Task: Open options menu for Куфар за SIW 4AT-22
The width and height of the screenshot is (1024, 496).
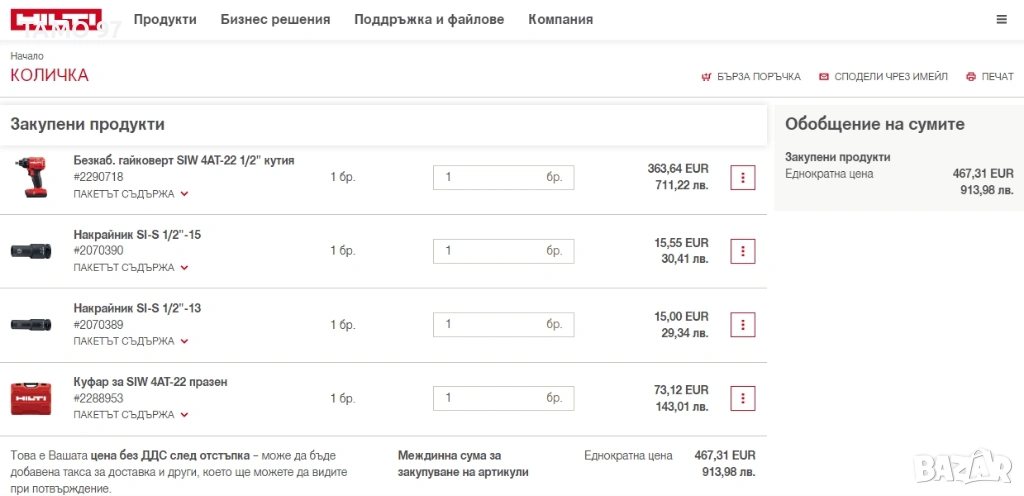Action: coord(742,398)
